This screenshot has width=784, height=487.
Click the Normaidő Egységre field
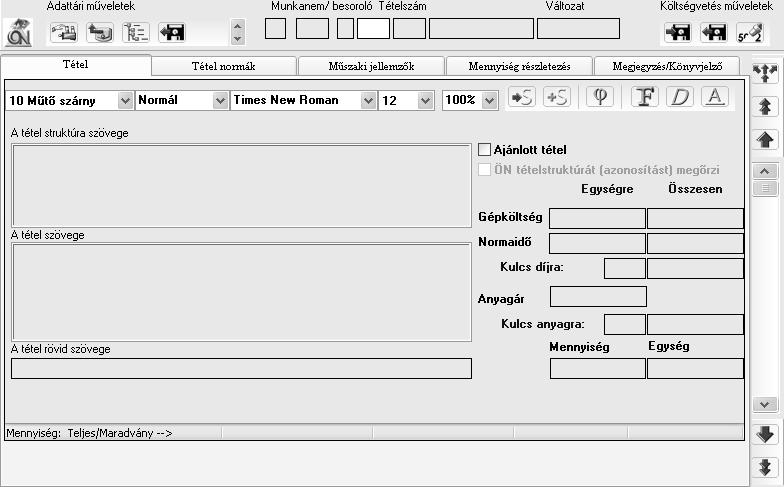pos(598,244)
